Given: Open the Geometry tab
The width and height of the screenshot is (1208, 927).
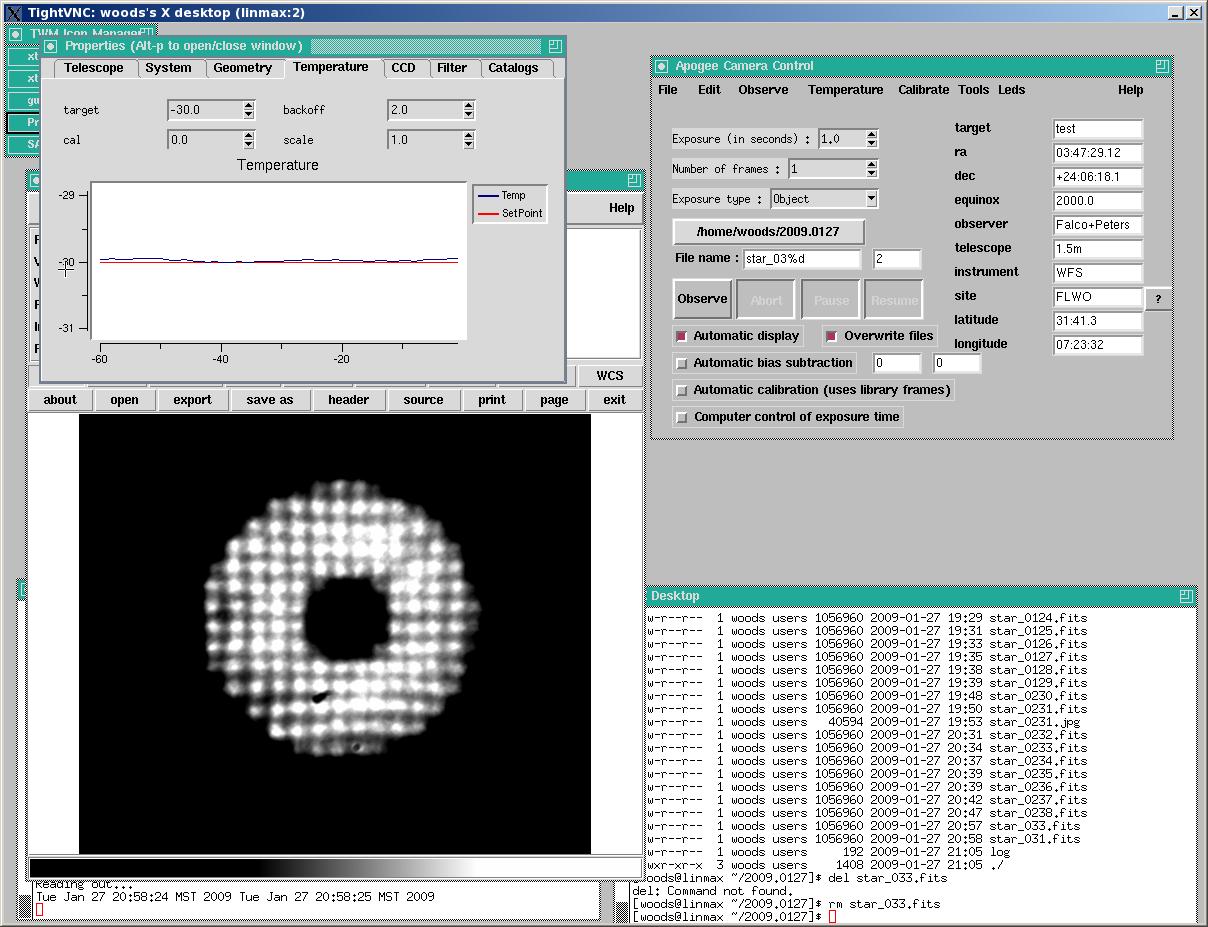Looking at the screenshot, I should (x=243, y=68).
